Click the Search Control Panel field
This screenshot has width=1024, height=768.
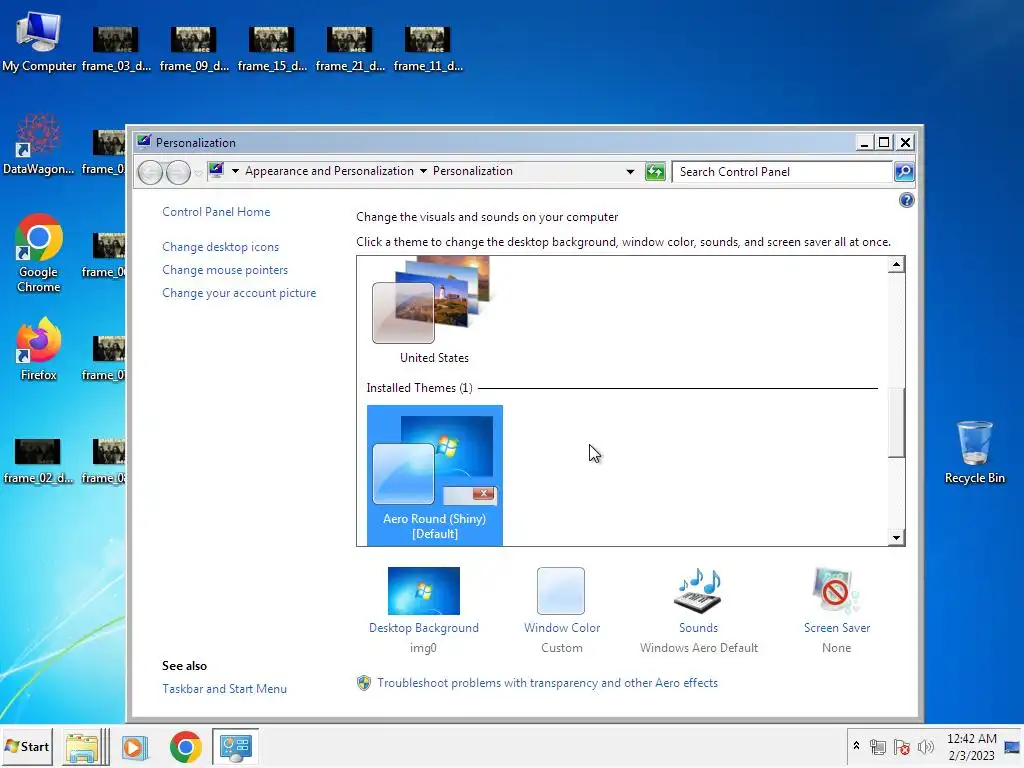click(782, 172)
